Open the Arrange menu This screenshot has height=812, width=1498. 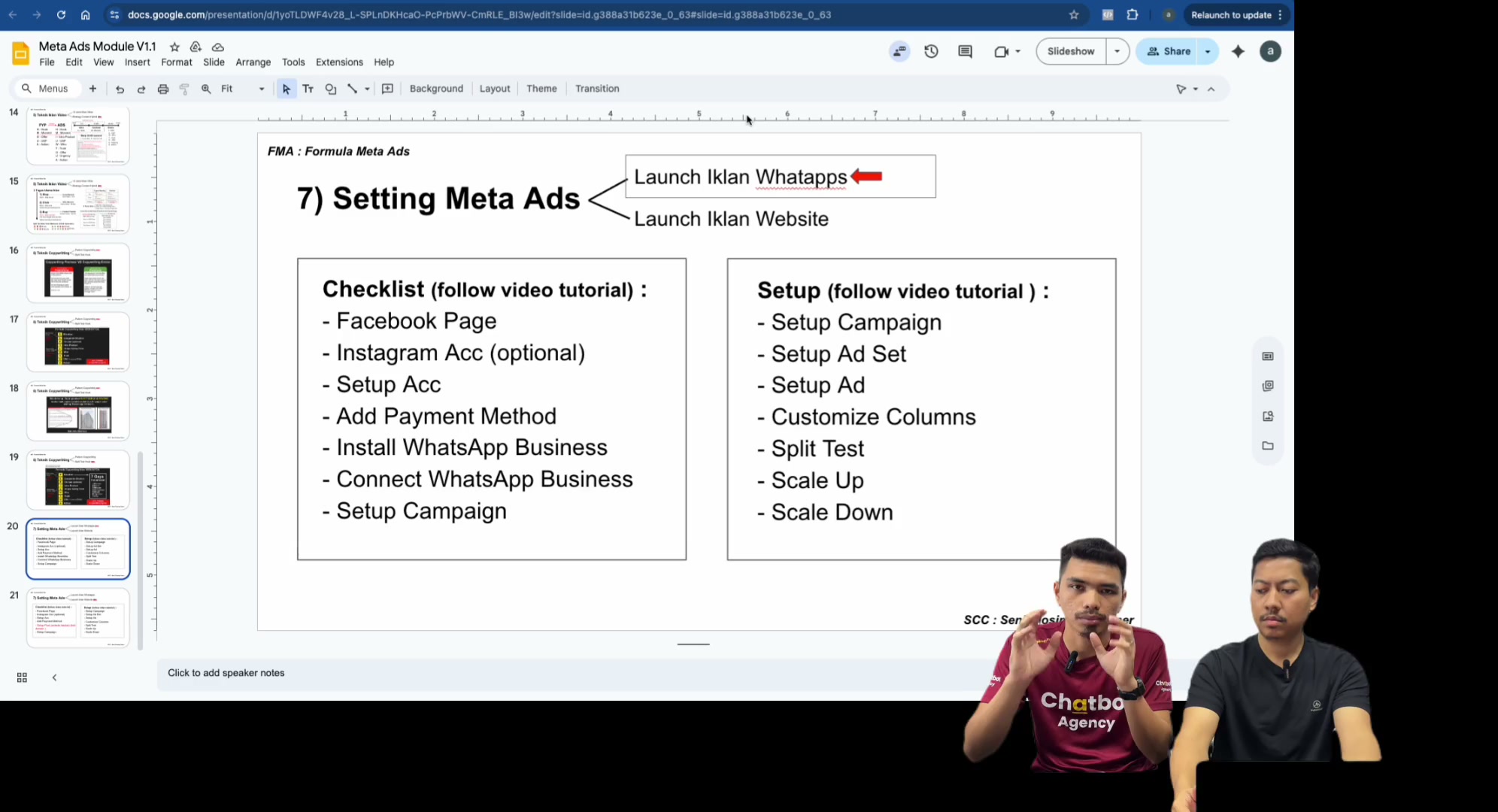point(253,62)
